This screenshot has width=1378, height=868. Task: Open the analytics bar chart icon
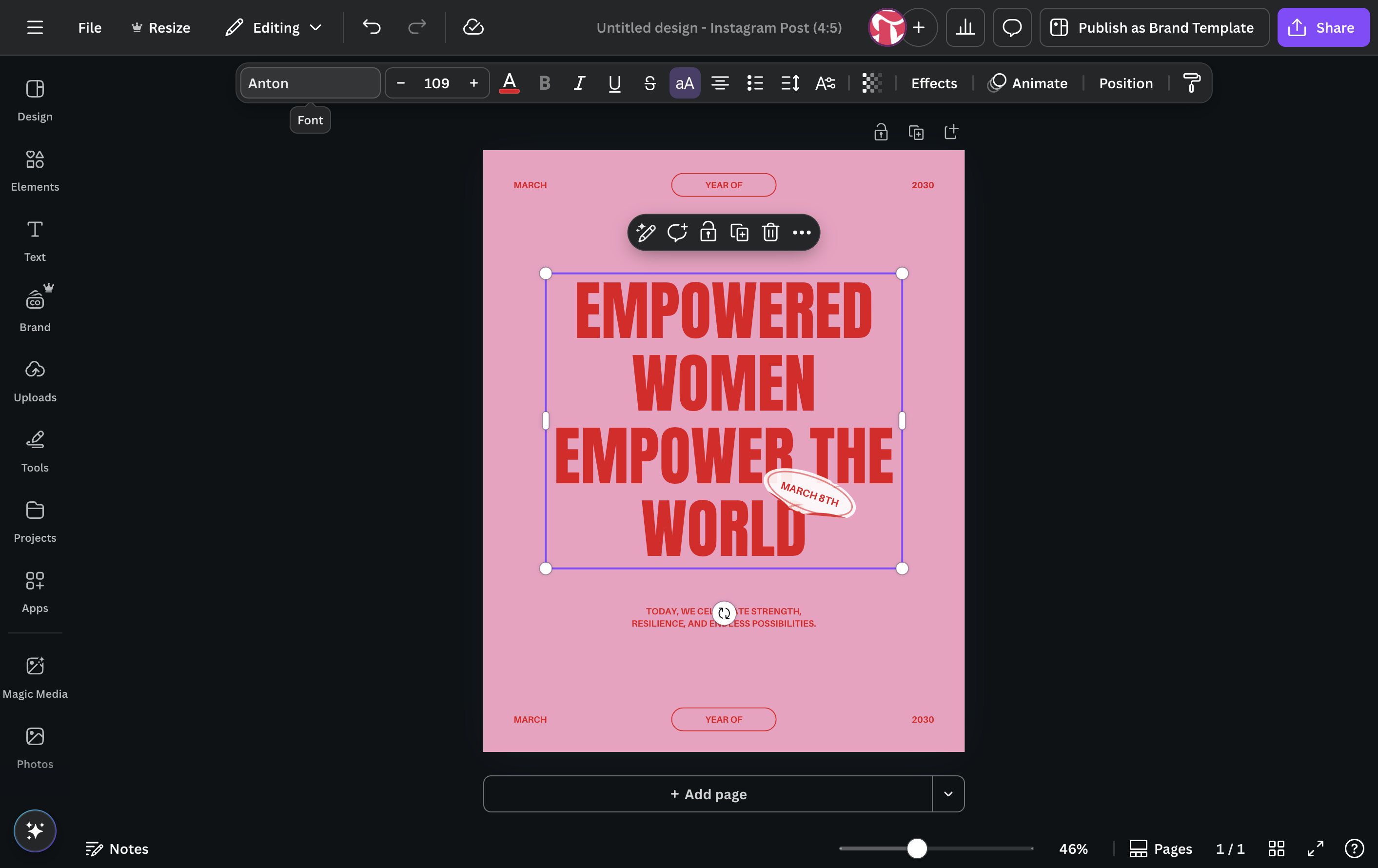pos(965,27)
